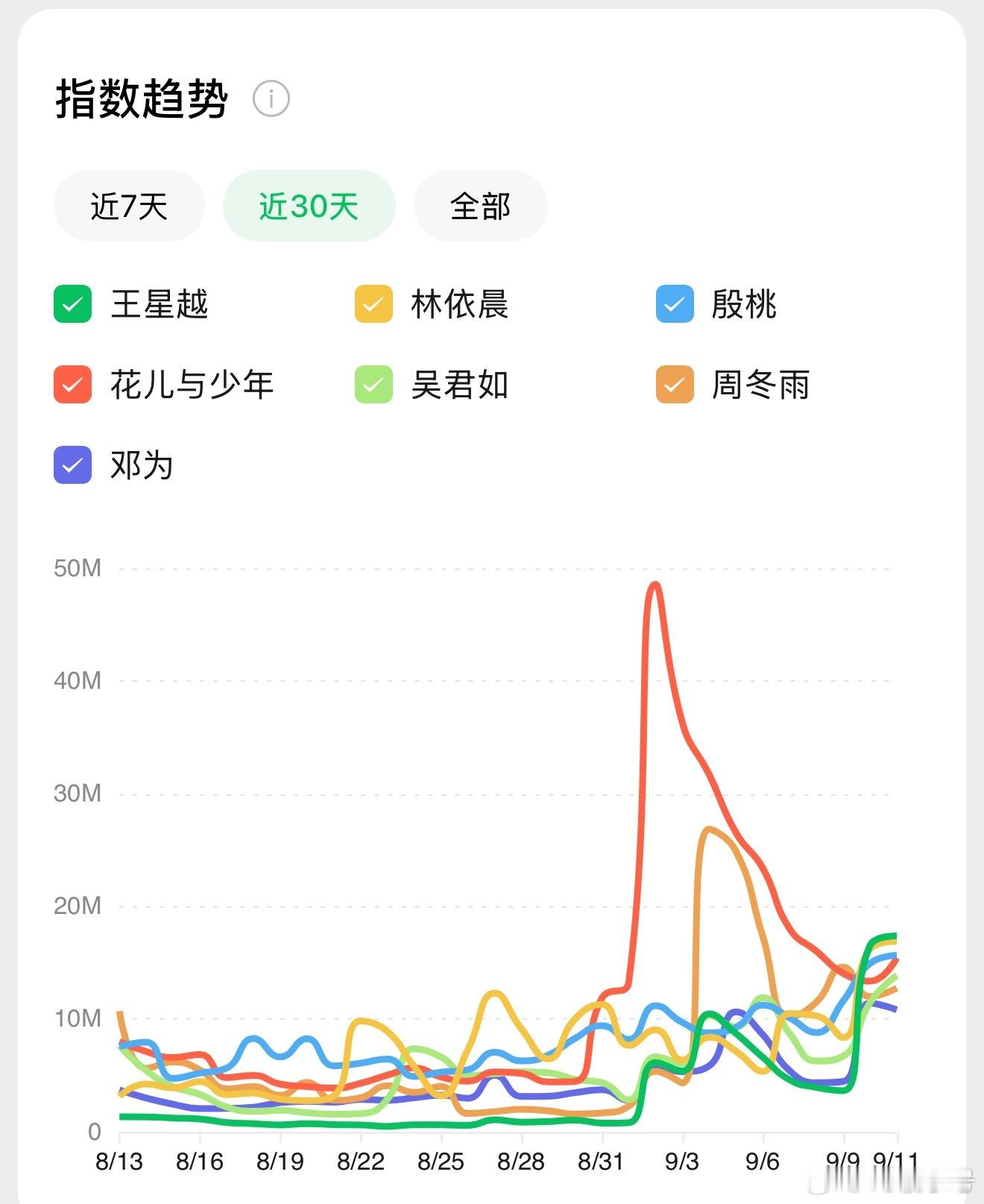Image resolution: width=984 pixels, height=1204 pixels.
Task: Toggle the blue 殷桃 checkbox
Action: point(675,304)
